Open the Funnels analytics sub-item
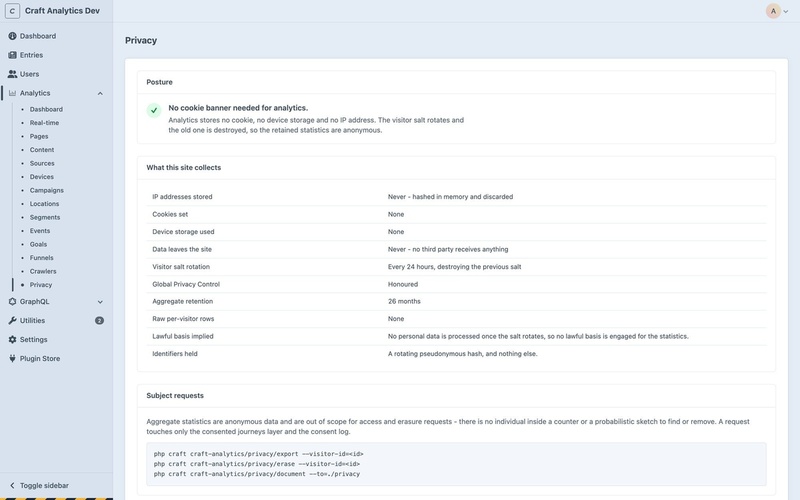Image resolution: width=800 pixels, height=500 pixels. pyautogui.click(x=41, y=258)
